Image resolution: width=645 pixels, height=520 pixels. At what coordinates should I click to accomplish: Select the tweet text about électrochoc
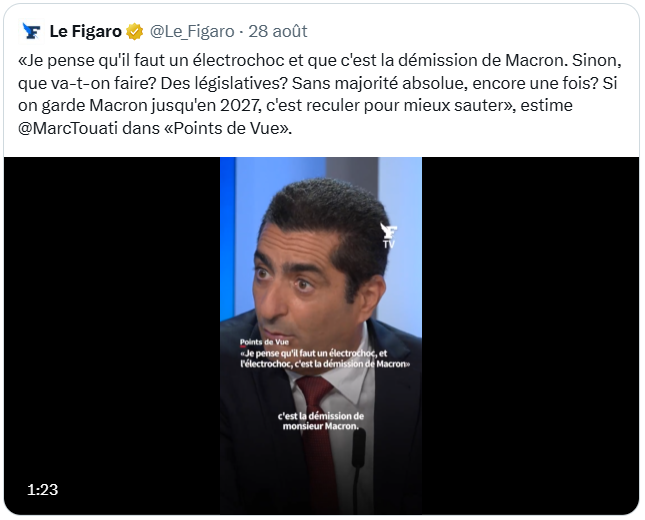(x=319, y=94)
